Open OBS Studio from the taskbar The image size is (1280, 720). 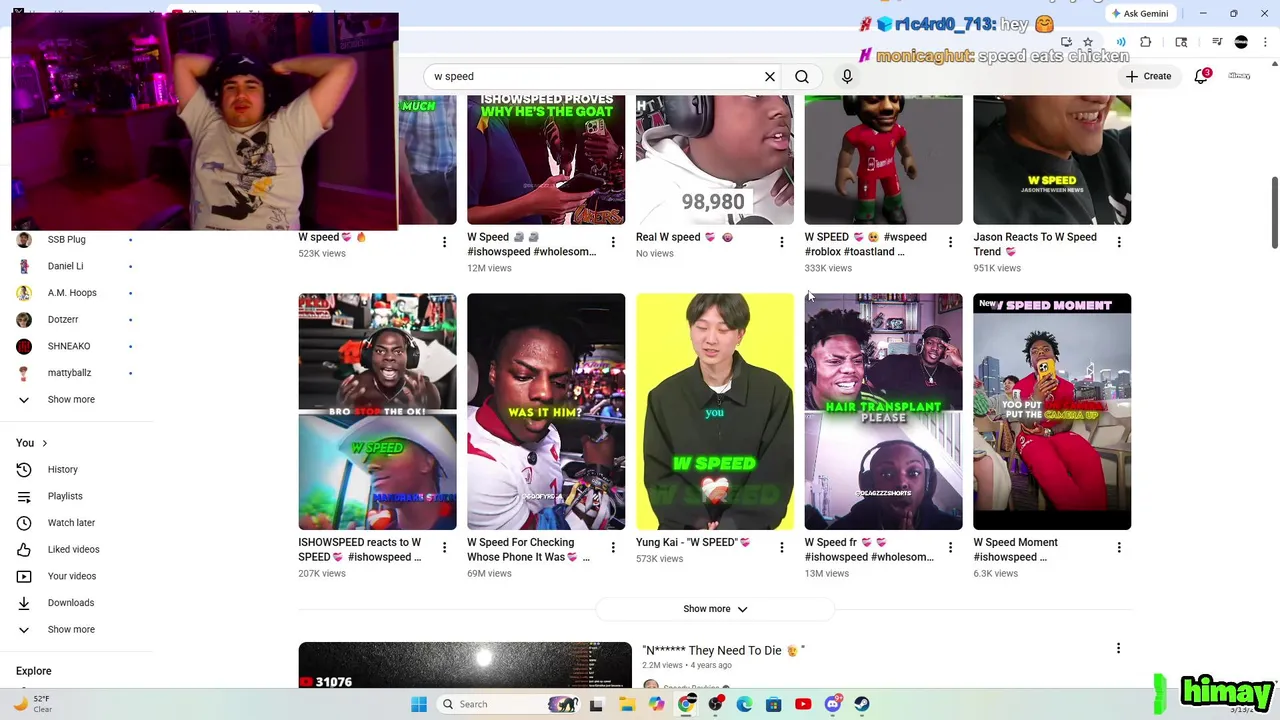(715, 704)
